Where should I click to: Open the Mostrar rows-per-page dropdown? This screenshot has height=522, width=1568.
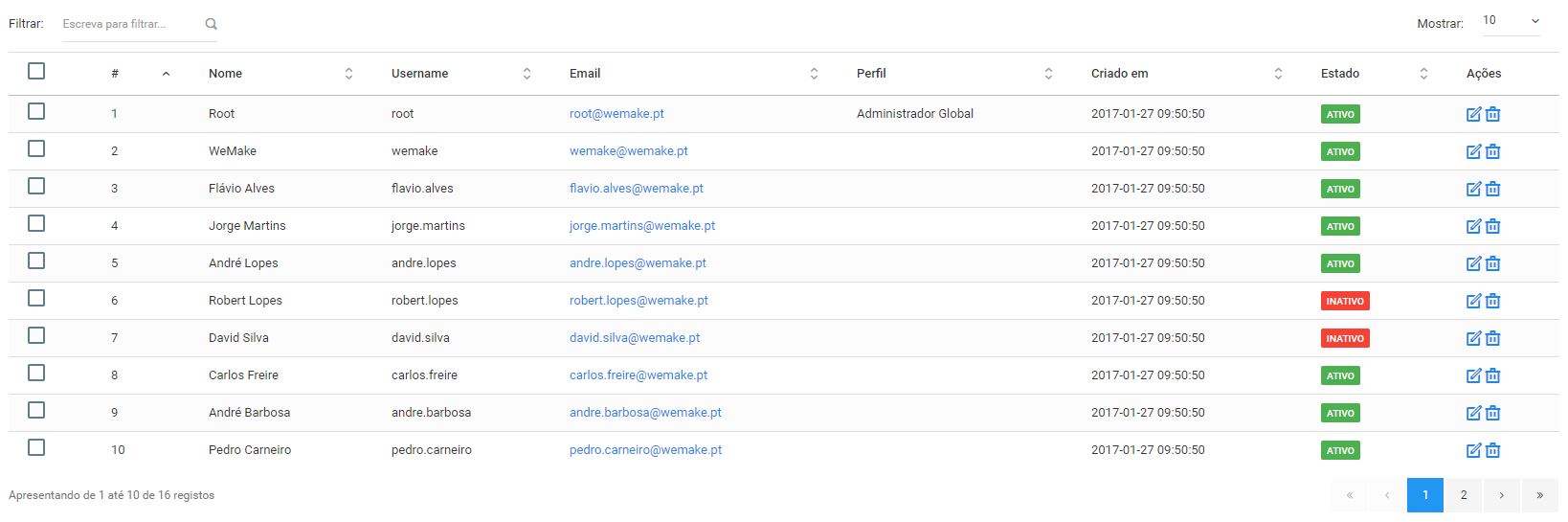tap(1511, 21)
